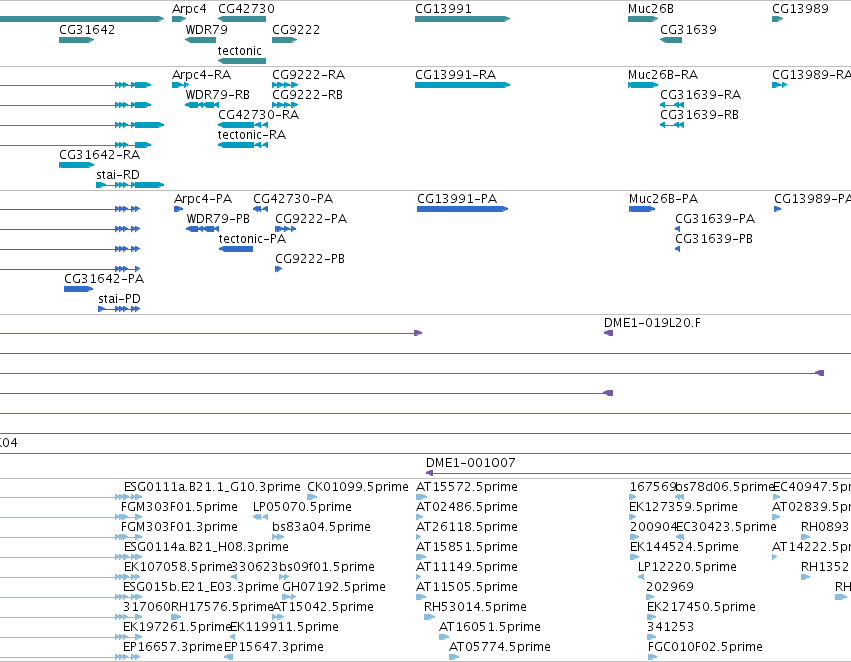Click EST GH07192.5prime
The image size is (851, 662).
tap(334, 588)
